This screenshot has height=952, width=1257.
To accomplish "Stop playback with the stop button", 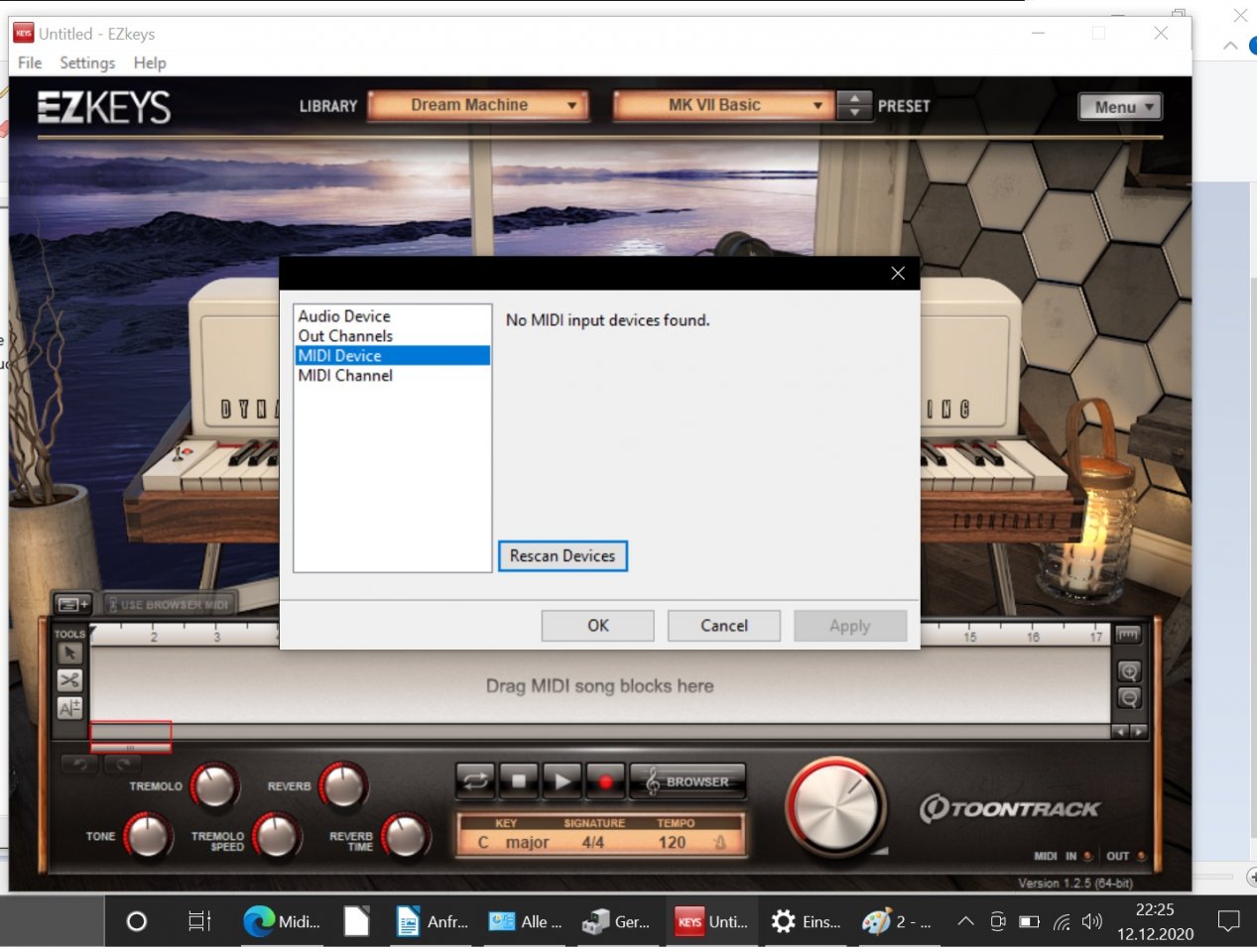I will pyautogui.click(x=518, y=781).
